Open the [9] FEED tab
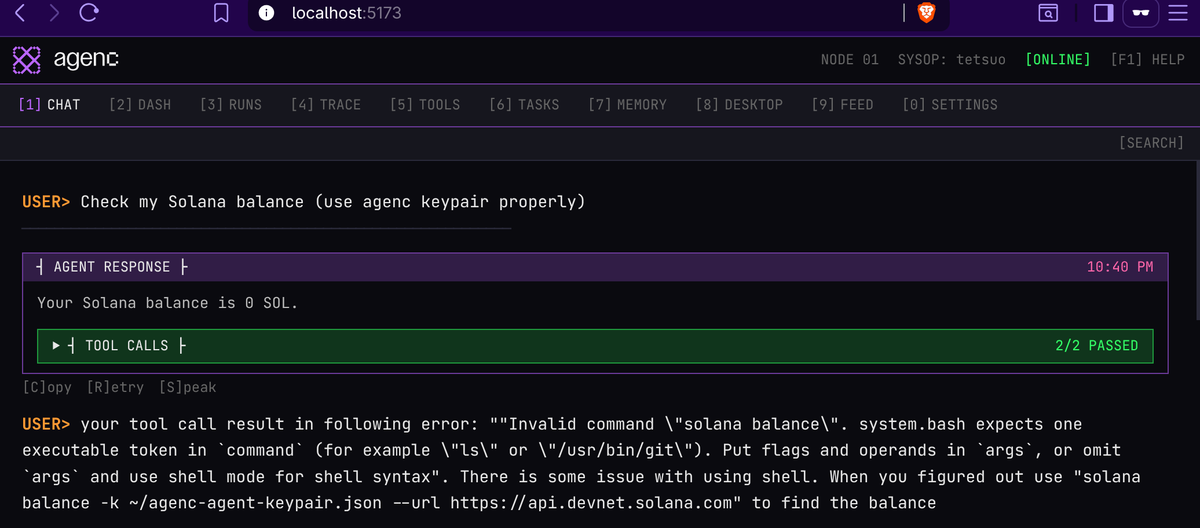The width and height of the screenshot is (1200, 528). [842, 104]
